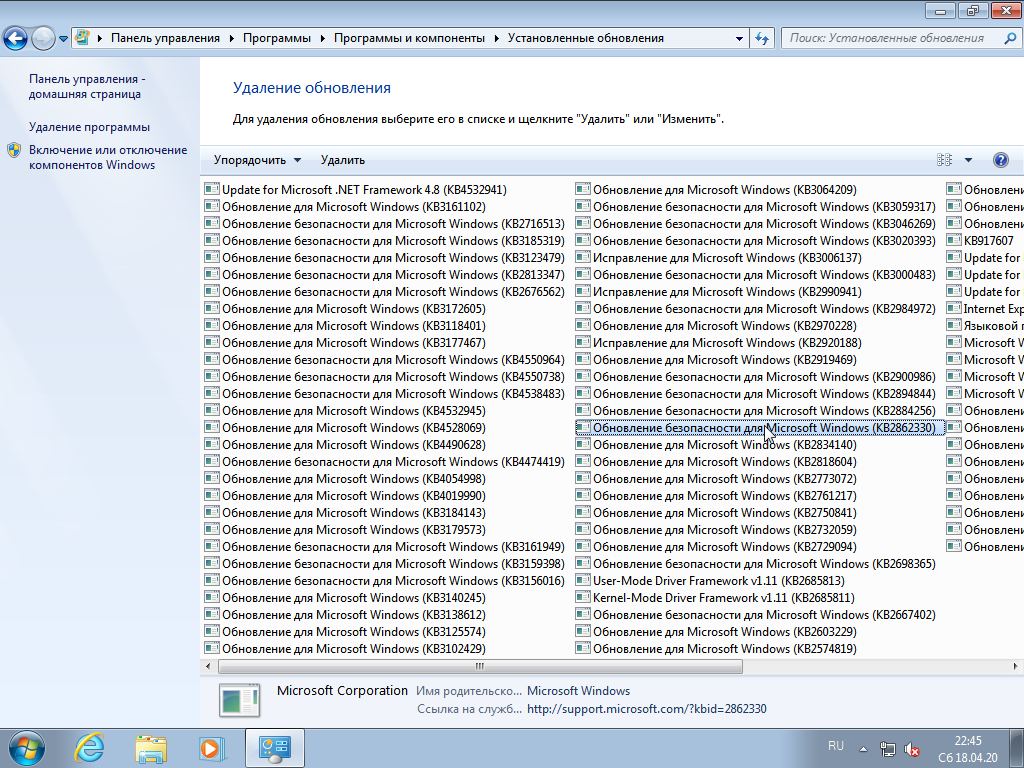Click icon of update KB3172605
Viewport: 1024px width, 768px height.
click(x=212, y=308)
